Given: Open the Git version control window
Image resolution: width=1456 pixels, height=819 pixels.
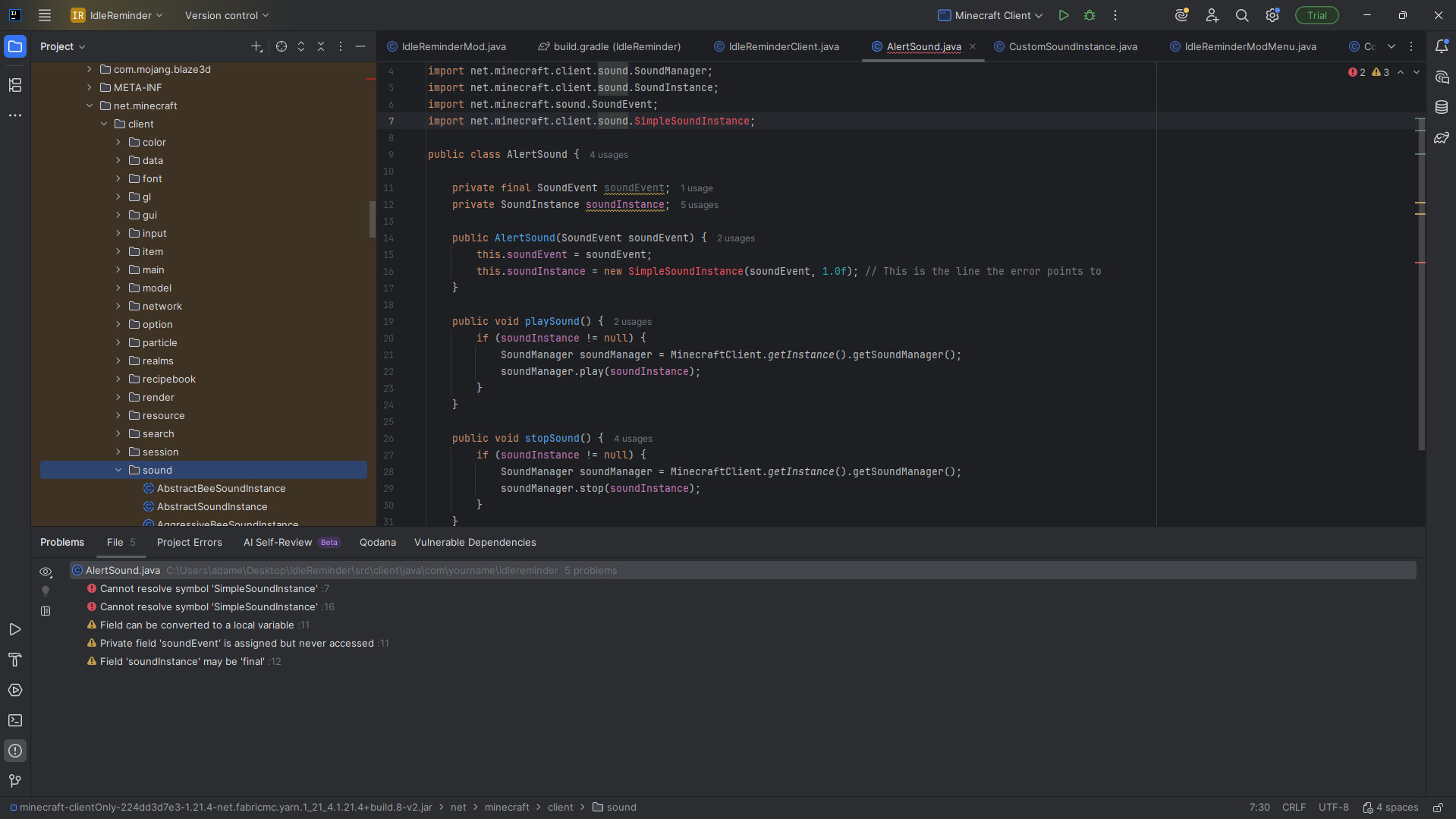Looking at the screenshot, I should click(15, 781).
